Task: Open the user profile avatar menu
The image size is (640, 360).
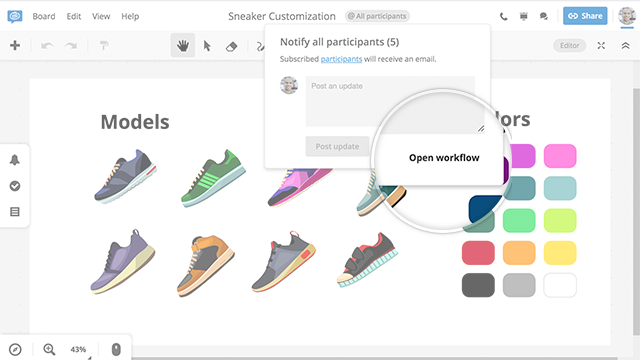Action: pyautogui.click(x=627, y=16)
